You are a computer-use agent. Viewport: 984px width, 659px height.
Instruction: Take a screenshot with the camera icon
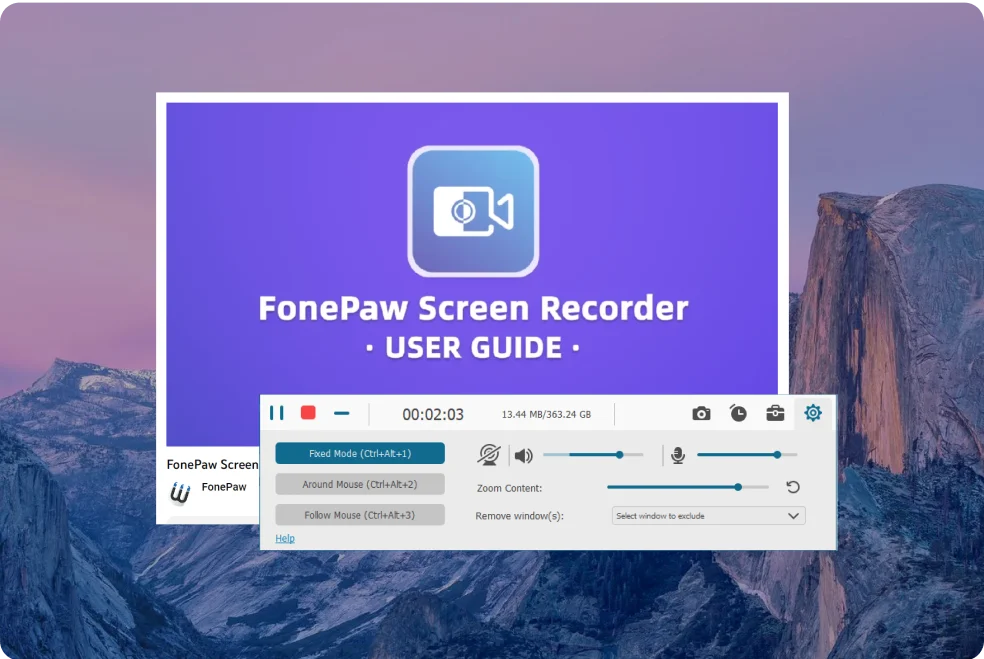701,414
